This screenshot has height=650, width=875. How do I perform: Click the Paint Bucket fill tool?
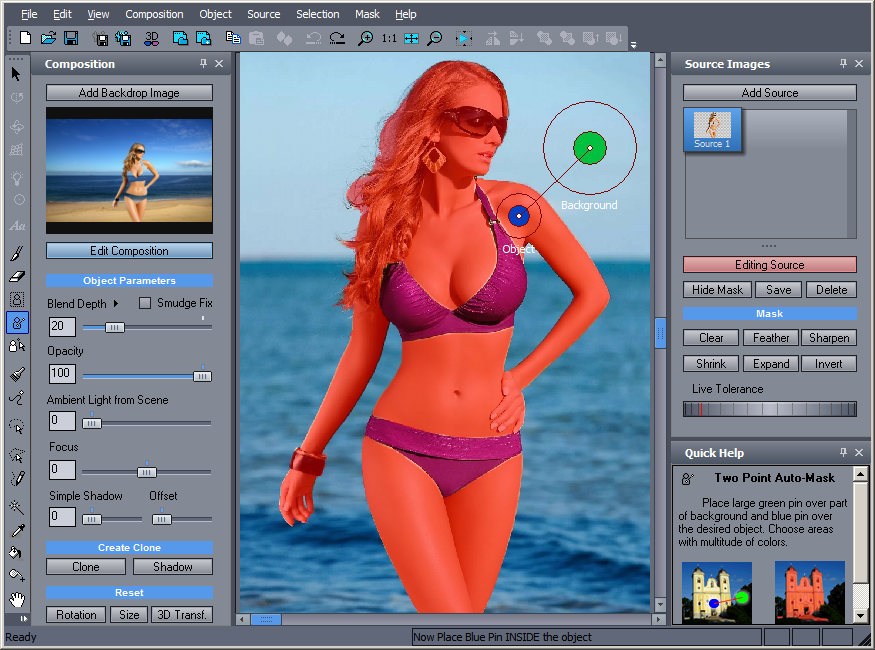17,553
